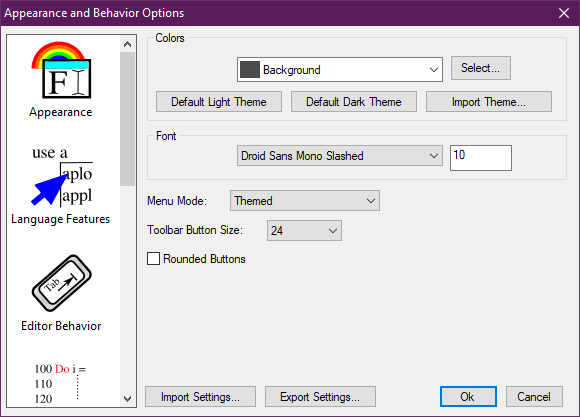Click the Select... color button
This screenshot has width=580, height=417.
click(480, 68)
